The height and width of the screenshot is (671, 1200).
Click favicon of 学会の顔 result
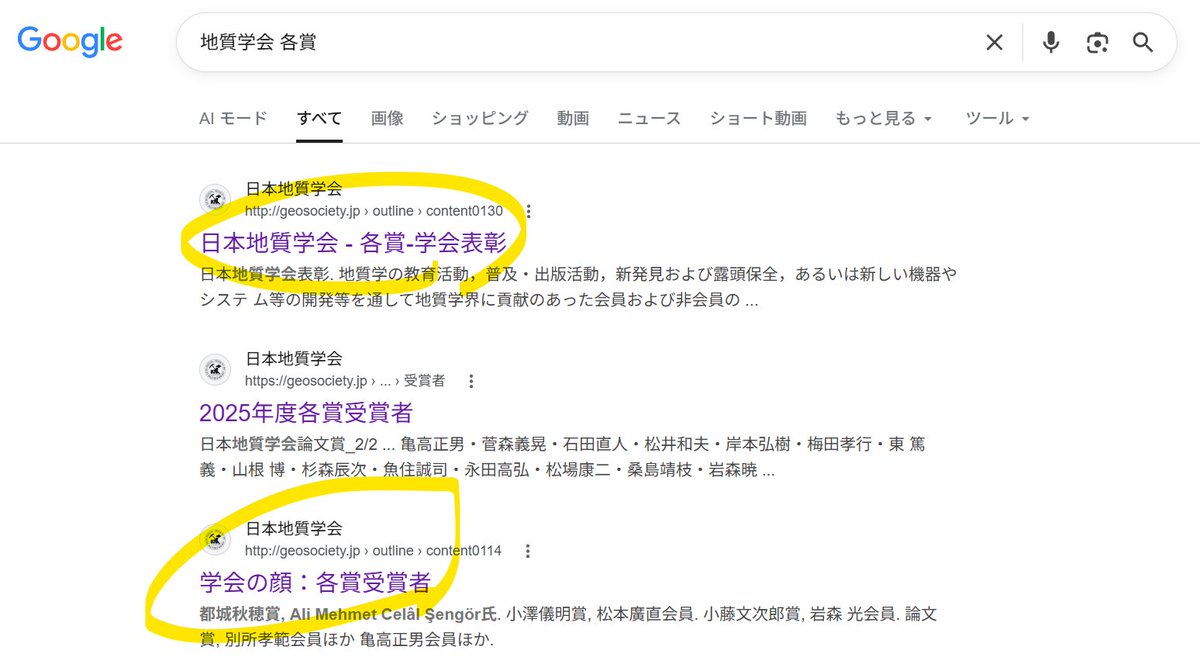pyautogui.click(x=215, y=540)
